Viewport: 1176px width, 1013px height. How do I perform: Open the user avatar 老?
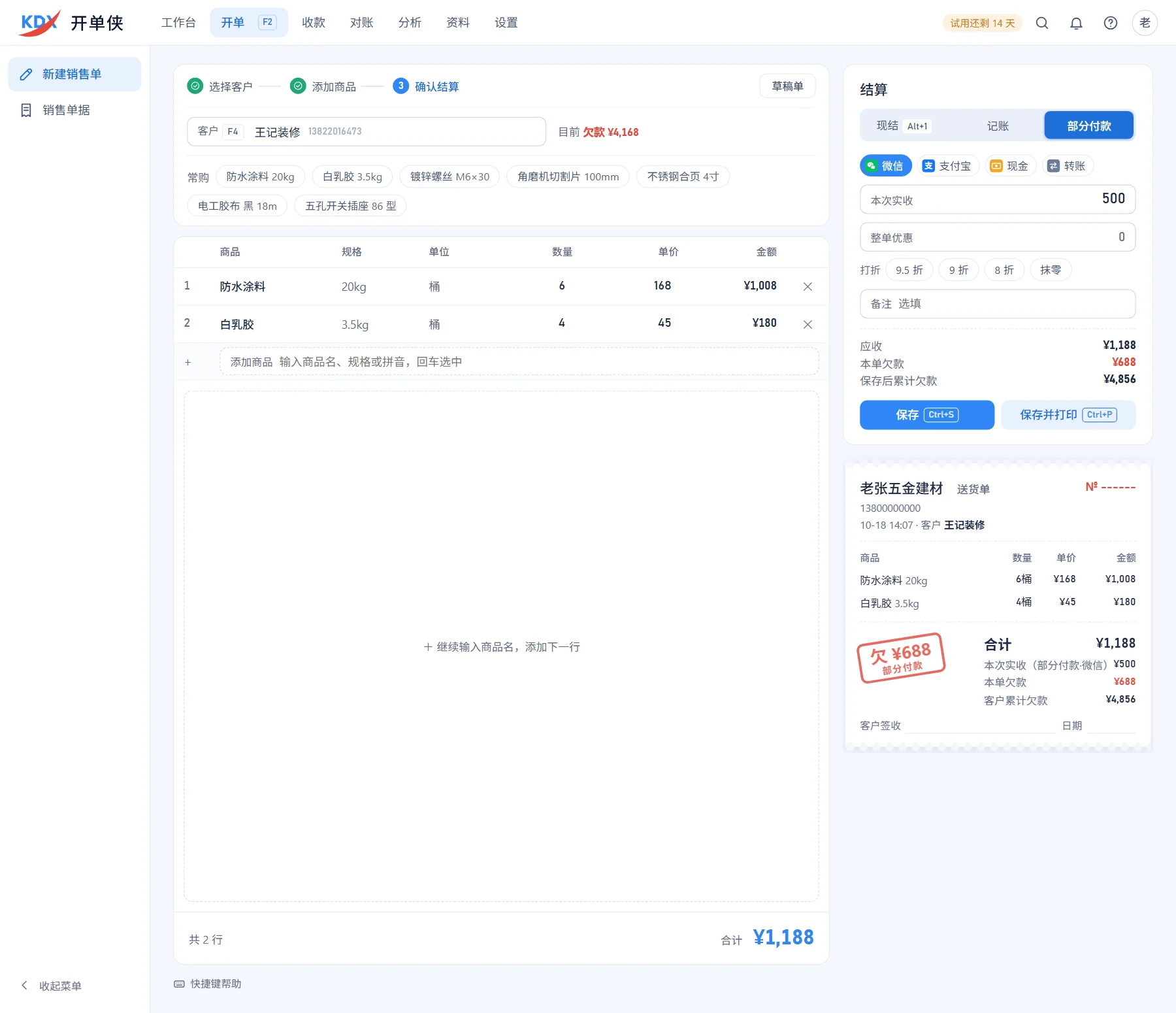coord(1145,23)
